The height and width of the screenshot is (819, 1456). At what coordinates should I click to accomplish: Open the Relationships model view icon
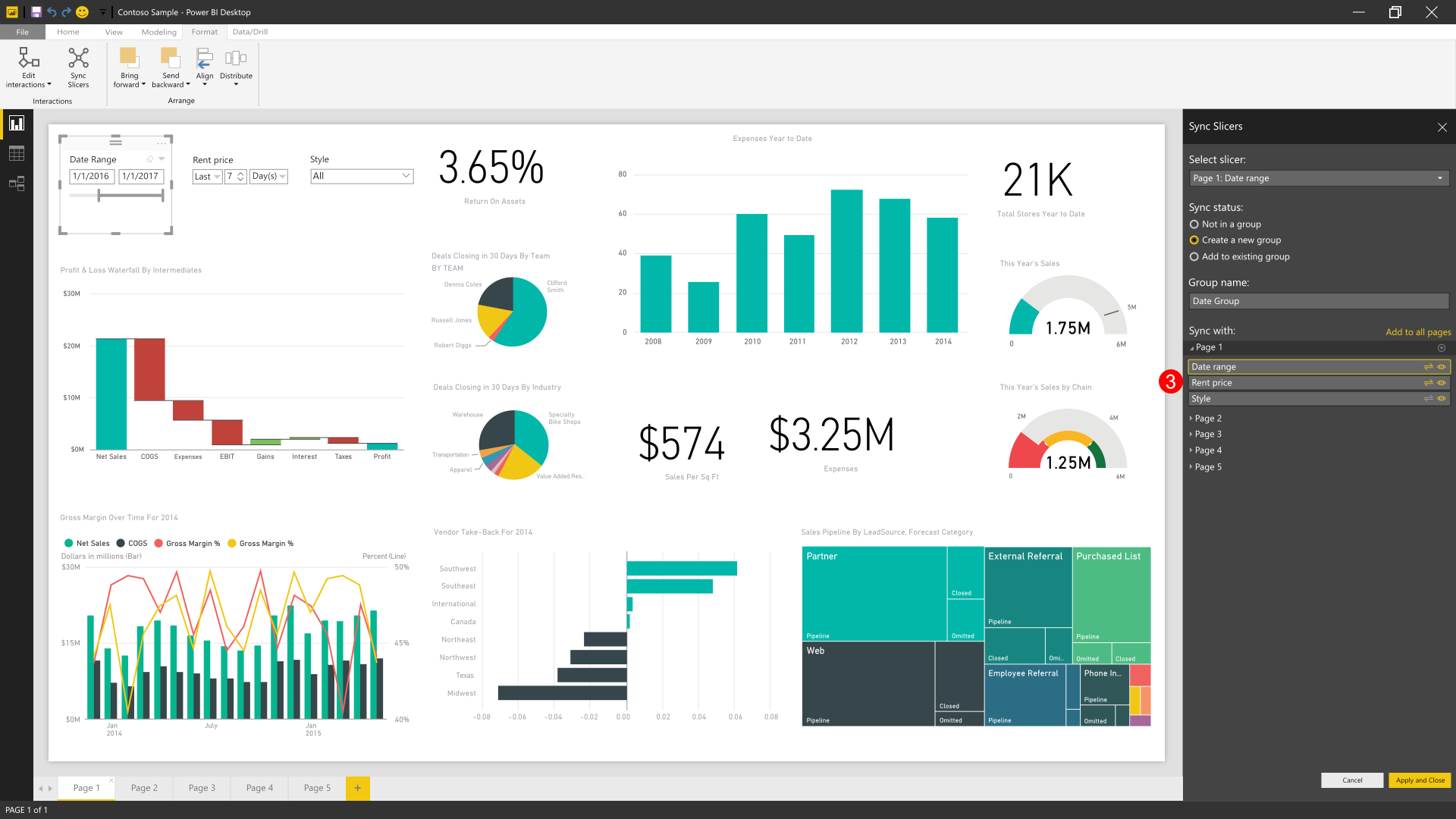pos(17,184)
